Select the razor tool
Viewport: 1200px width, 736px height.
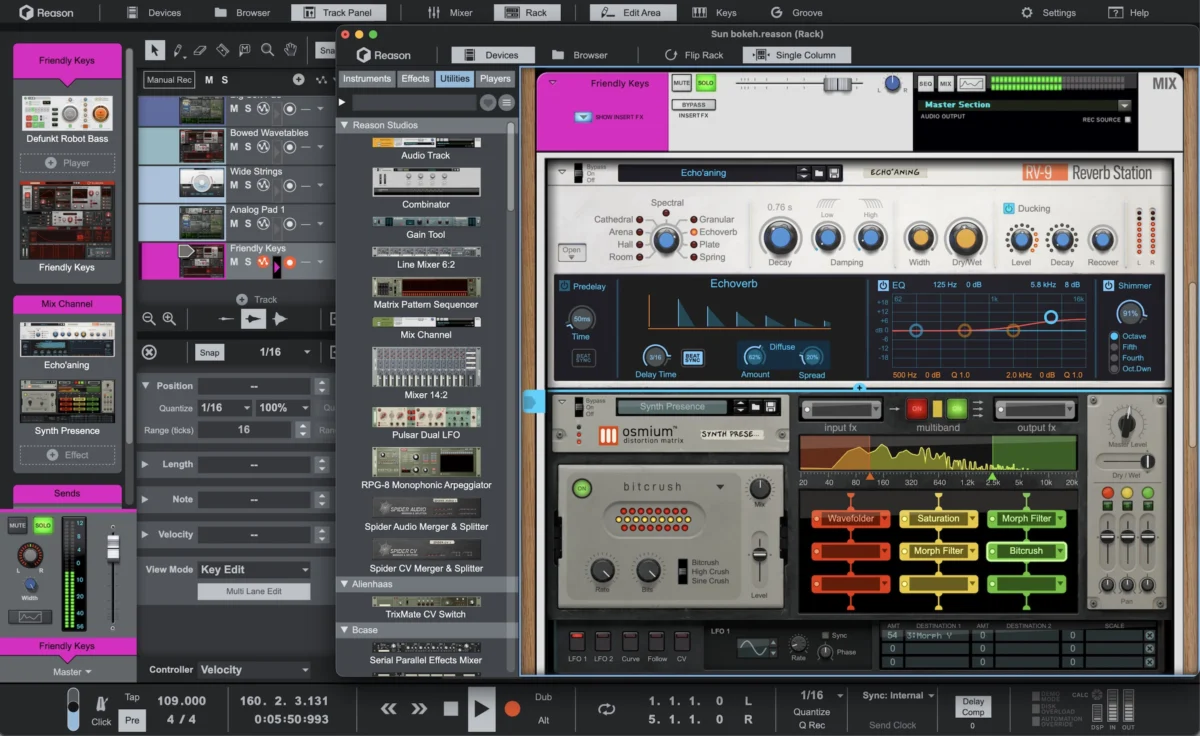click(222, 50)
